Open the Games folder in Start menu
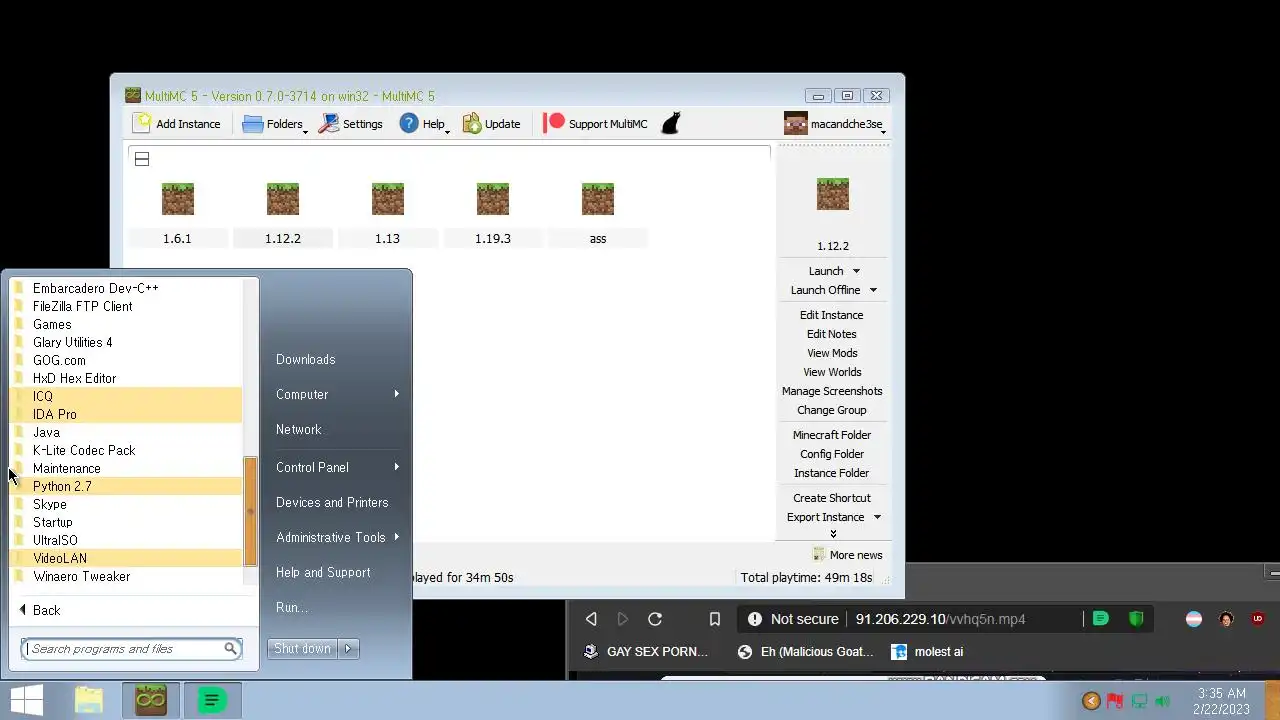This screenshot has height=720, width=1280. click(x=126, y=324)
